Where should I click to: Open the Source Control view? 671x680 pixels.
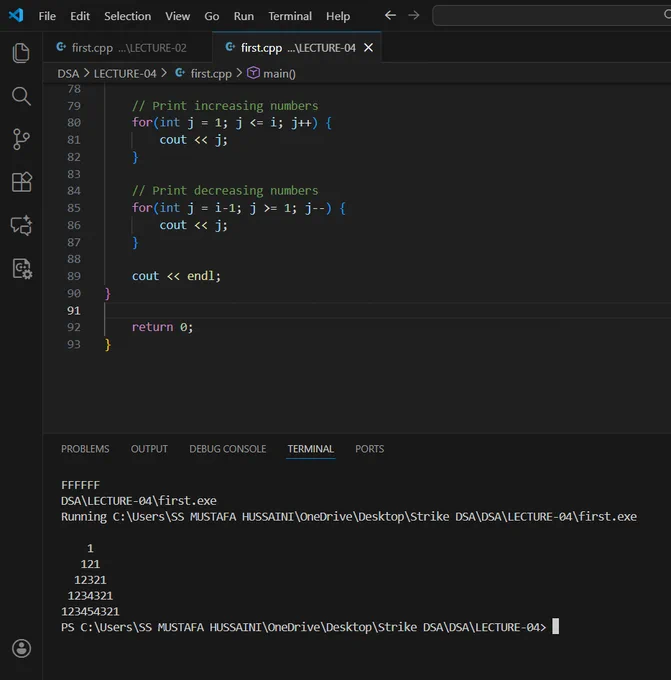(21, 139)
